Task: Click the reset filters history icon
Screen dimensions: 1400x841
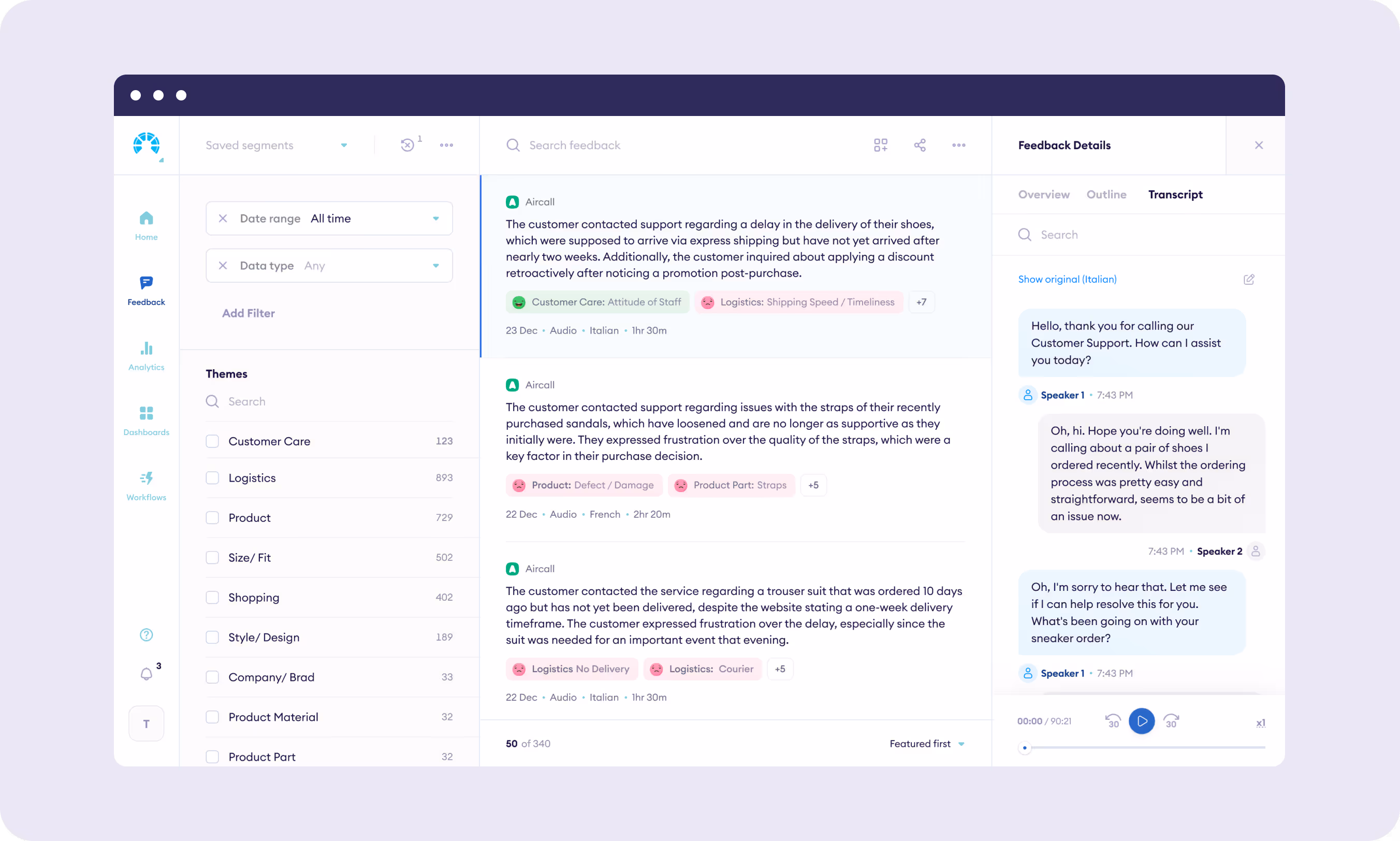Action: (407, 145)
